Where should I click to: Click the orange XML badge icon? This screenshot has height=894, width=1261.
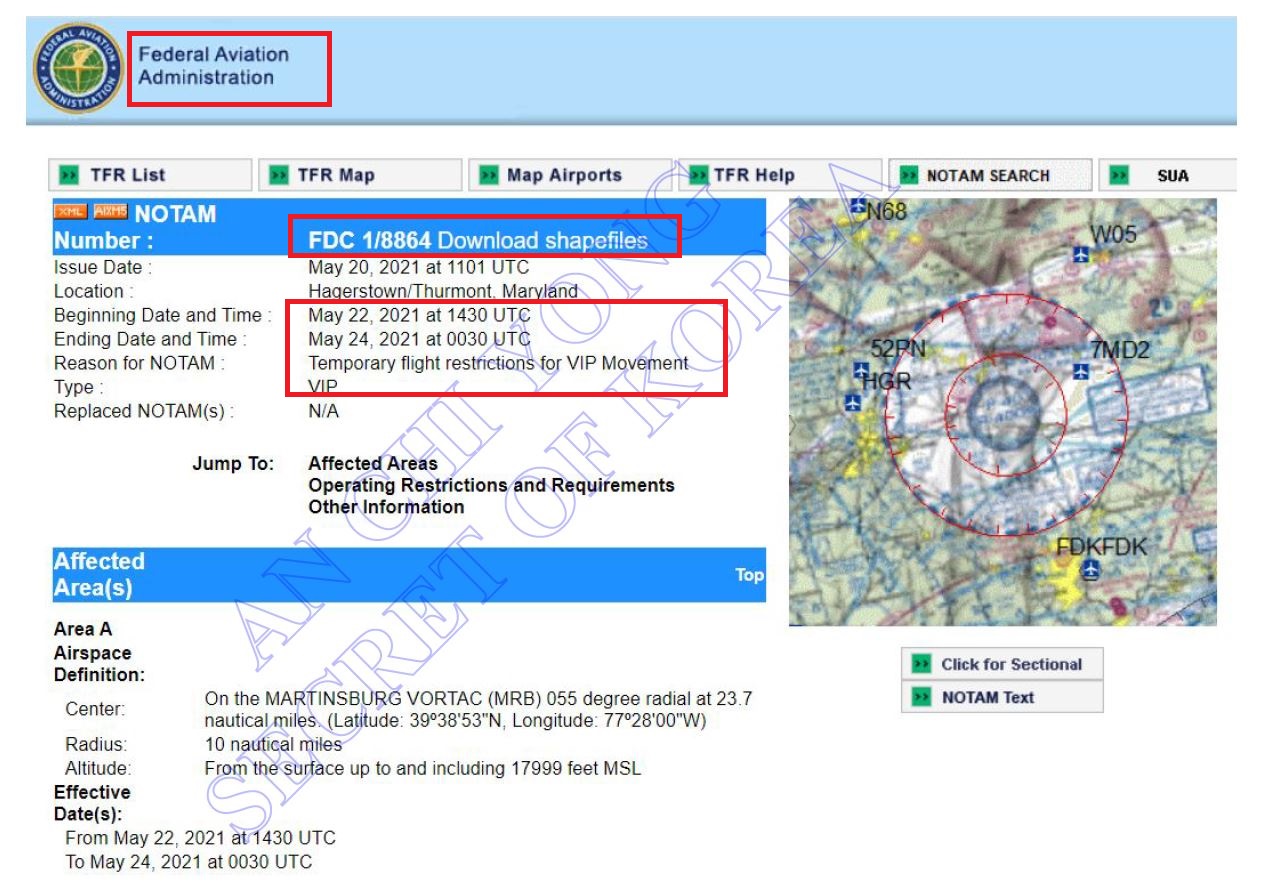pos(70,212)
